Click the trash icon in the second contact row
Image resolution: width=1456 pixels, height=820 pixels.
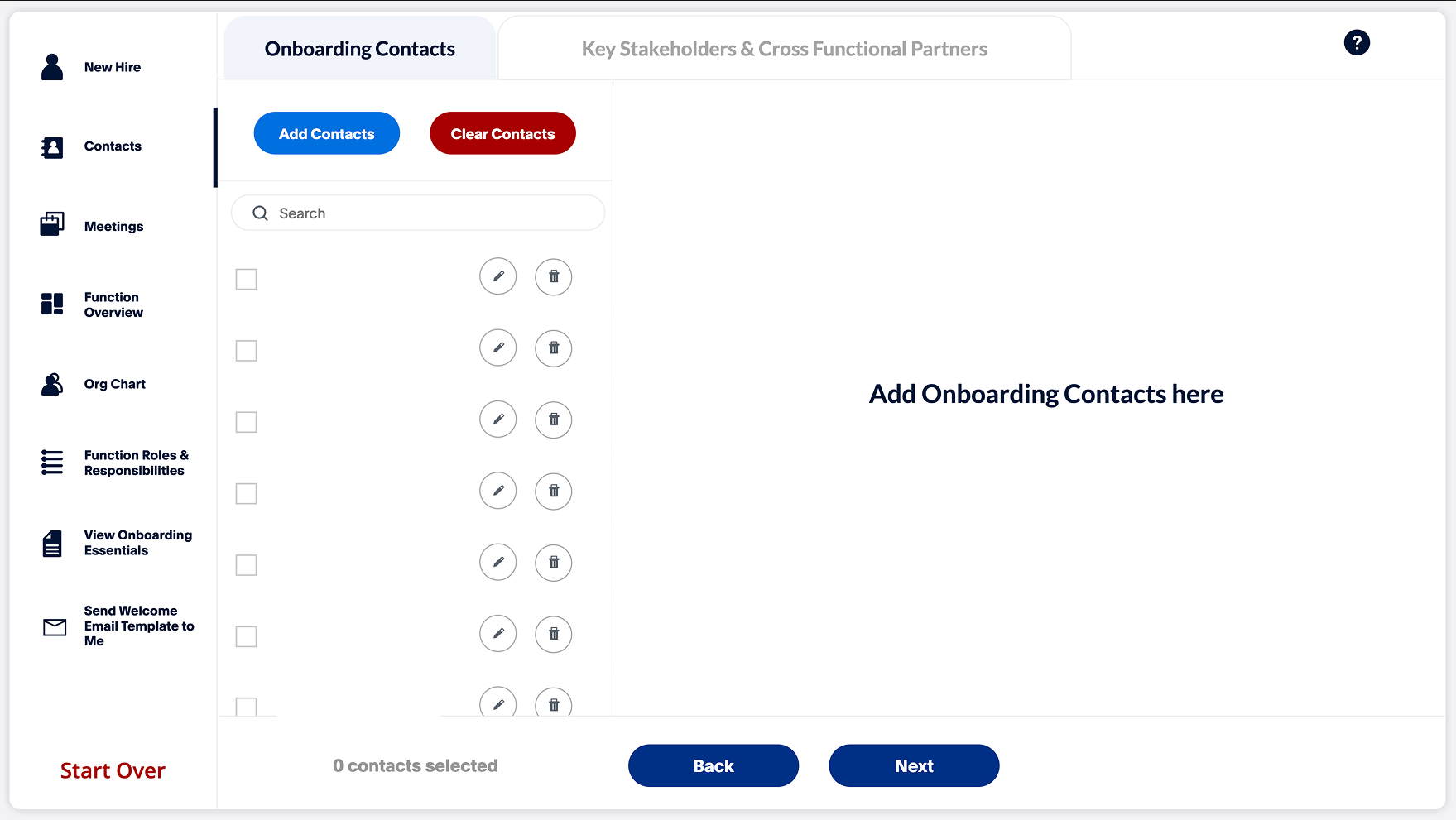554,348
